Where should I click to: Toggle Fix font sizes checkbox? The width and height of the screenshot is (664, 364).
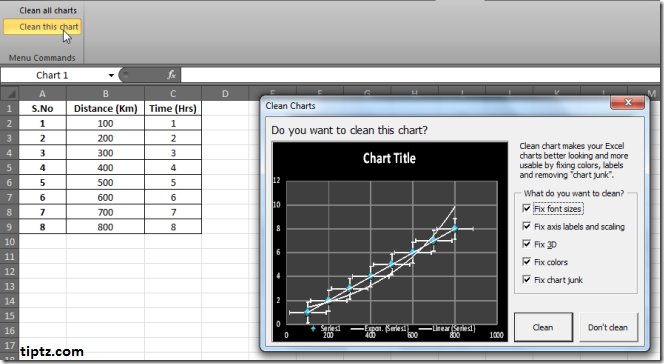[x=527, y=208]
